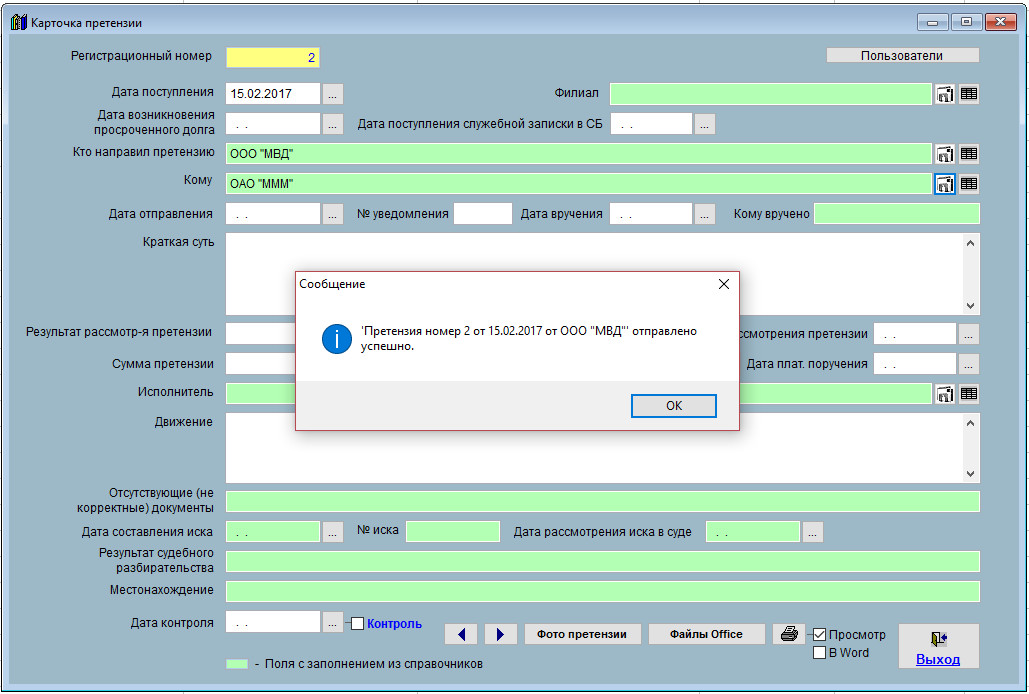
Task: Enable the В Word checkbox
Action: click(x=819, y=653)
